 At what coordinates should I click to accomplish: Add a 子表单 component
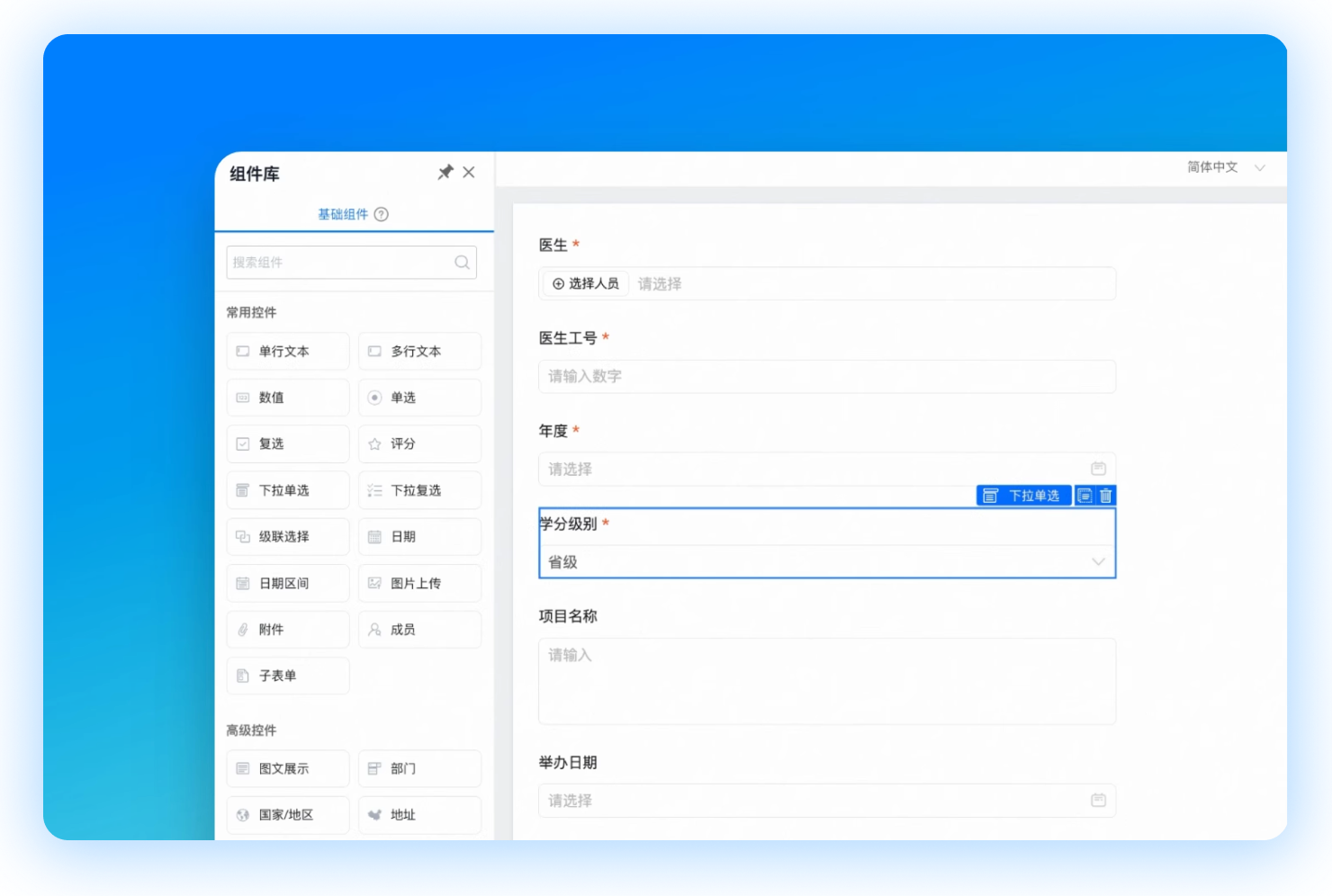pos(288,676)
